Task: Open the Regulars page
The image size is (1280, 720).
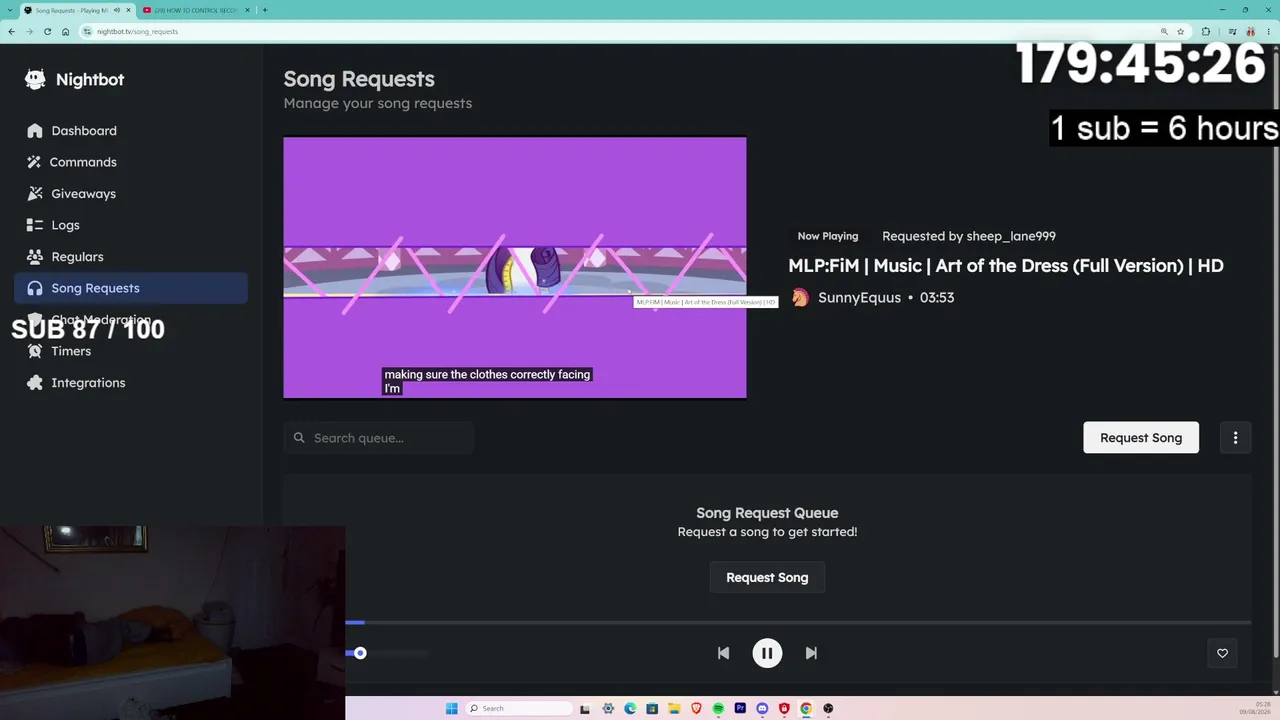Action: point(131,257)
